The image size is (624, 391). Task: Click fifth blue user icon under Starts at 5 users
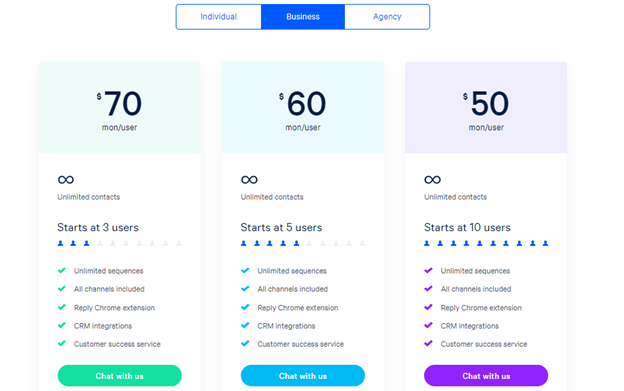coord(296,243)
